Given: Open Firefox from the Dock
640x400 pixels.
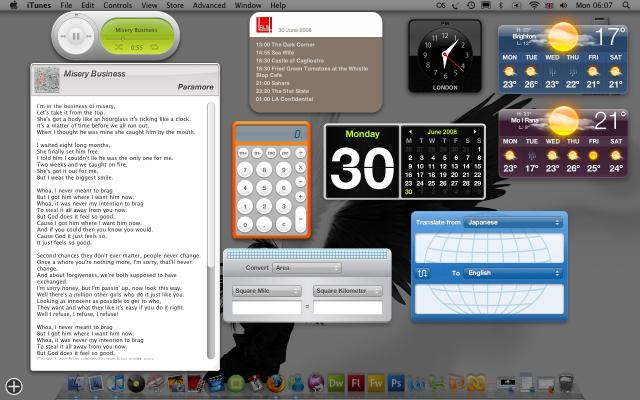Looking at the screenshot, I should (x=276, y=384).
